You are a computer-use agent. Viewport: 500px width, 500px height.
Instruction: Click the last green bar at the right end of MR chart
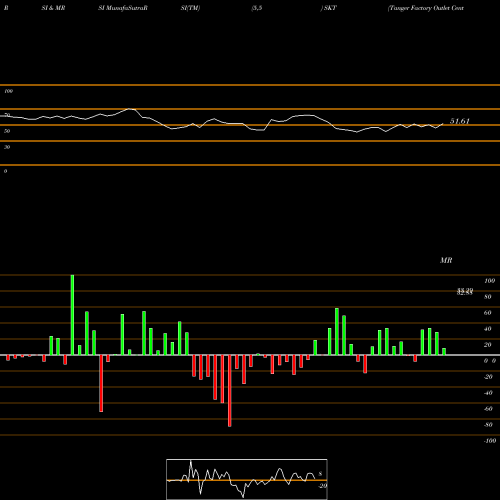click(444, 352)
